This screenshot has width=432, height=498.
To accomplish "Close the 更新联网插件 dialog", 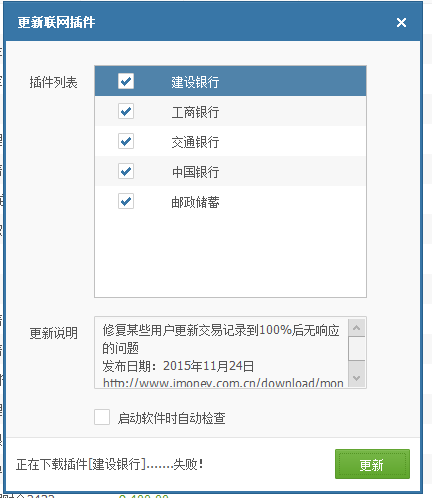I will tap(401, 23).
